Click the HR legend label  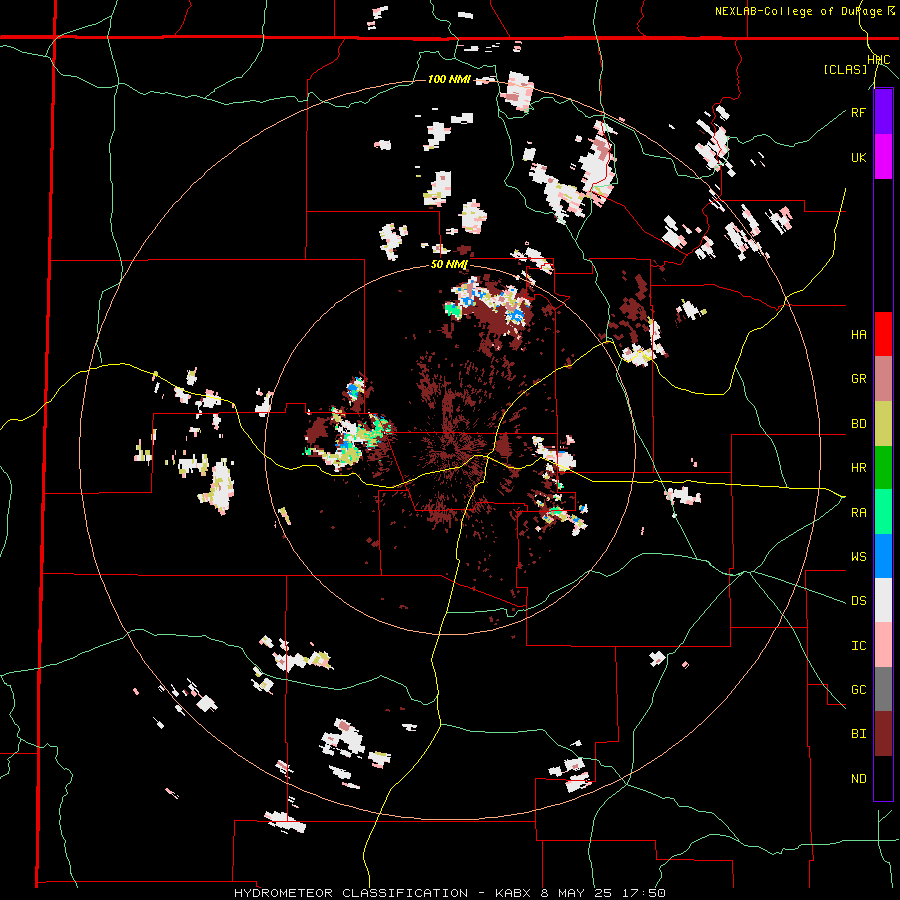tap(858, 468)
